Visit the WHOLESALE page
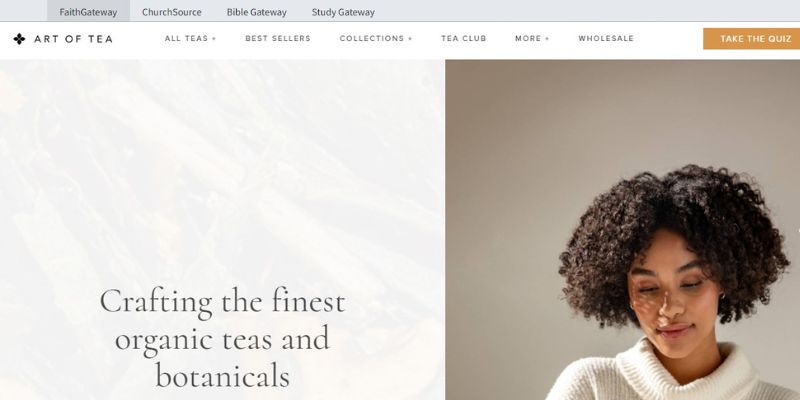Screen dimensions: 800x400 click(606, 38)
